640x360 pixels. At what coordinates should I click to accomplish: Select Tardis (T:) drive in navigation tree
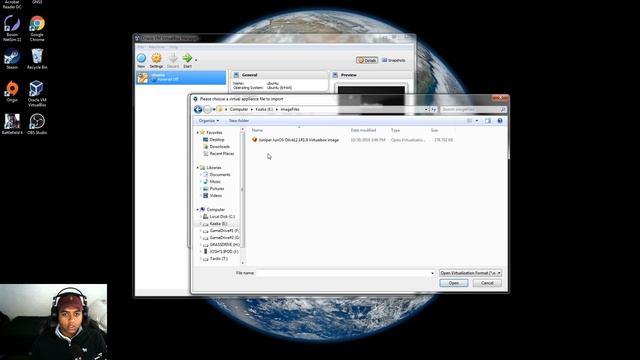(x=218, y=258)
